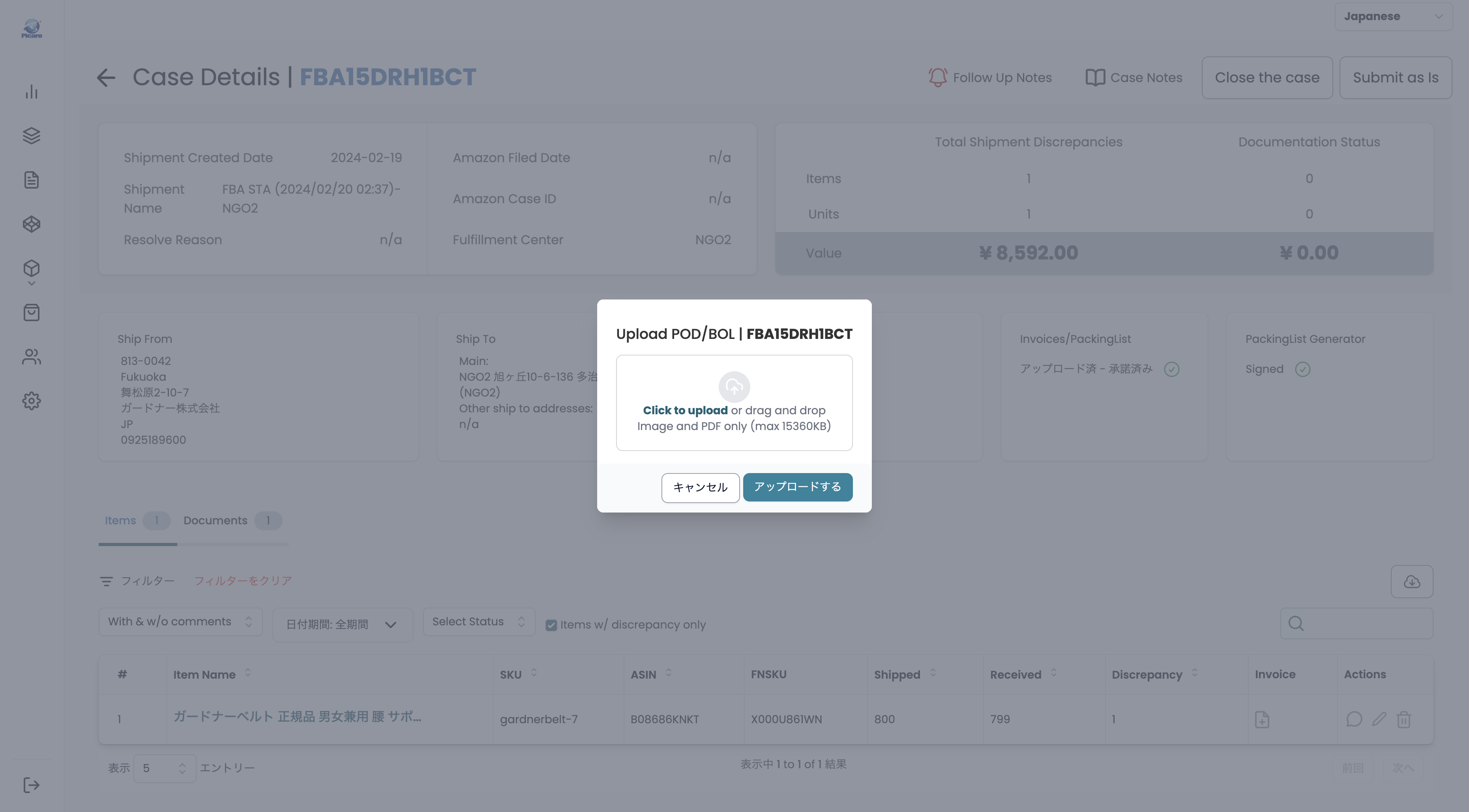Toggle Items w/ discrepancy only checkbox
1469x812 pixels.
point(551,625)
